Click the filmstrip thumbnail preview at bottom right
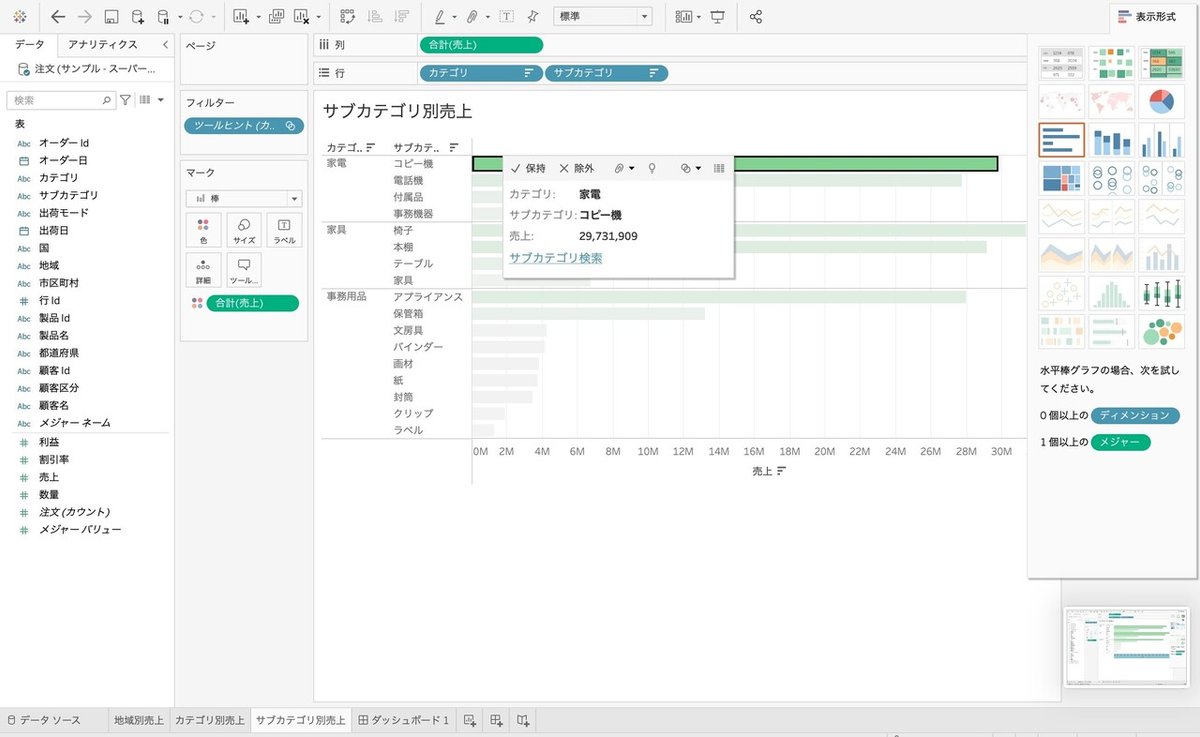 [x=1128, y=646]
